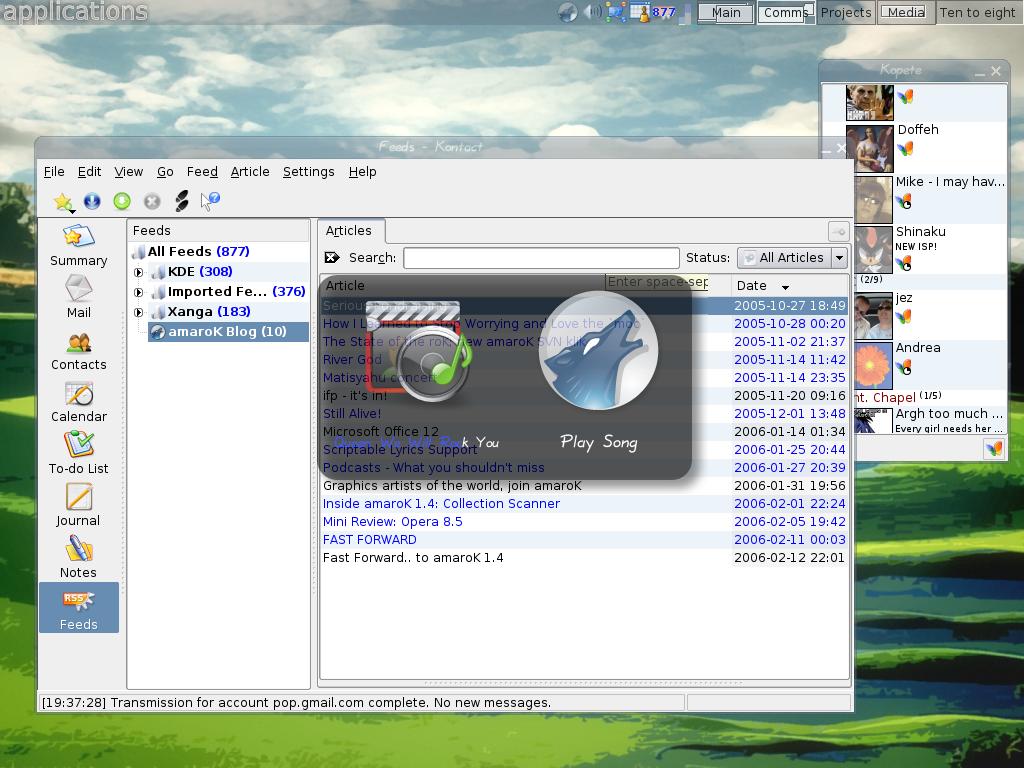The height and width of the screenshot is (768, 1024).
Task: Switch to the Main virtual desktop
Action: coord(726,12)
